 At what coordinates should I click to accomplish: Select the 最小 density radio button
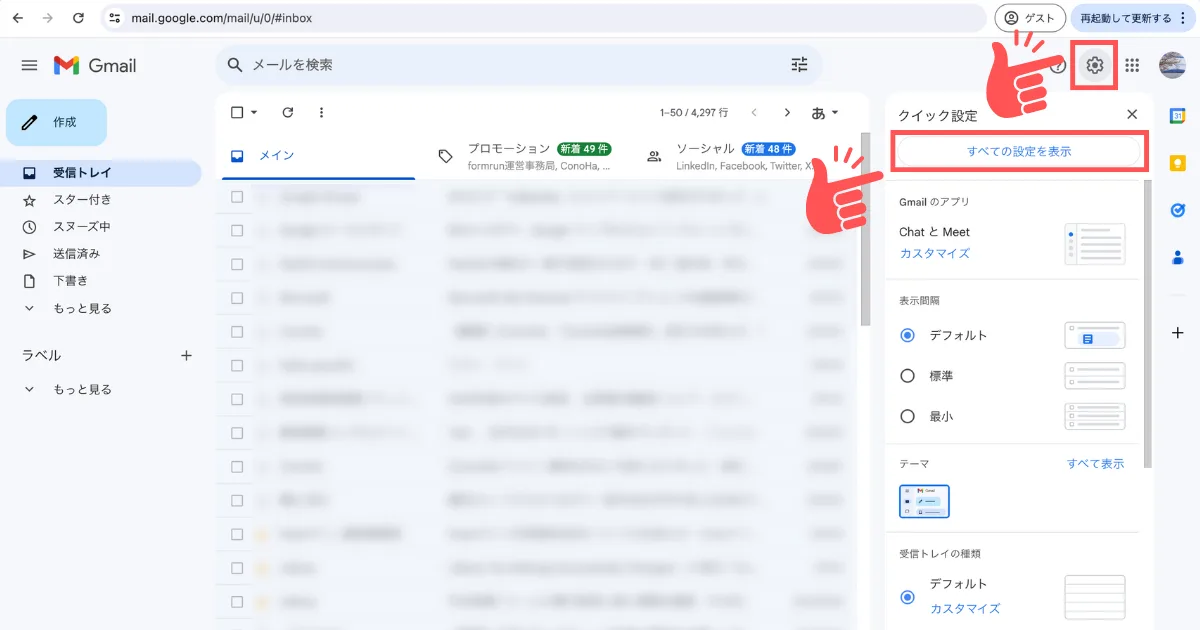tap(907, 416)
